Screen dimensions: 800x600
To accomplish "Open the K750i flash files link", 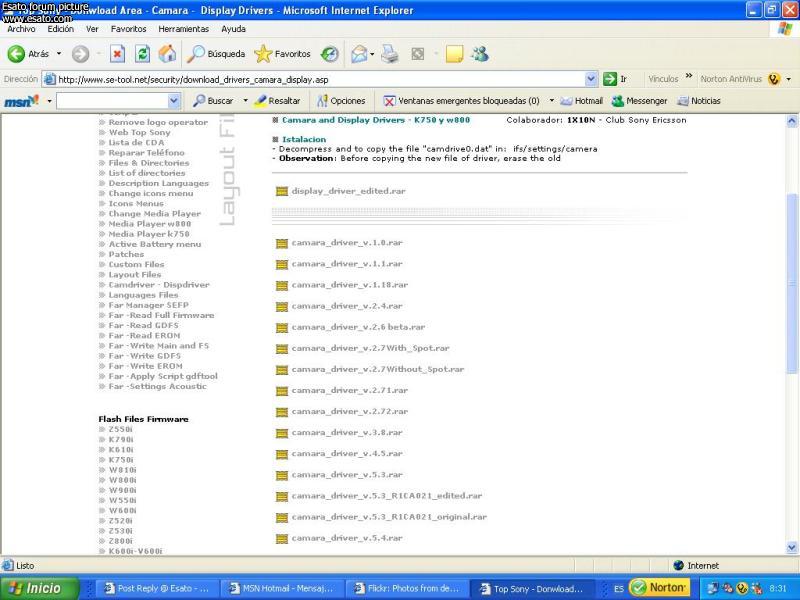I will 121,460.
